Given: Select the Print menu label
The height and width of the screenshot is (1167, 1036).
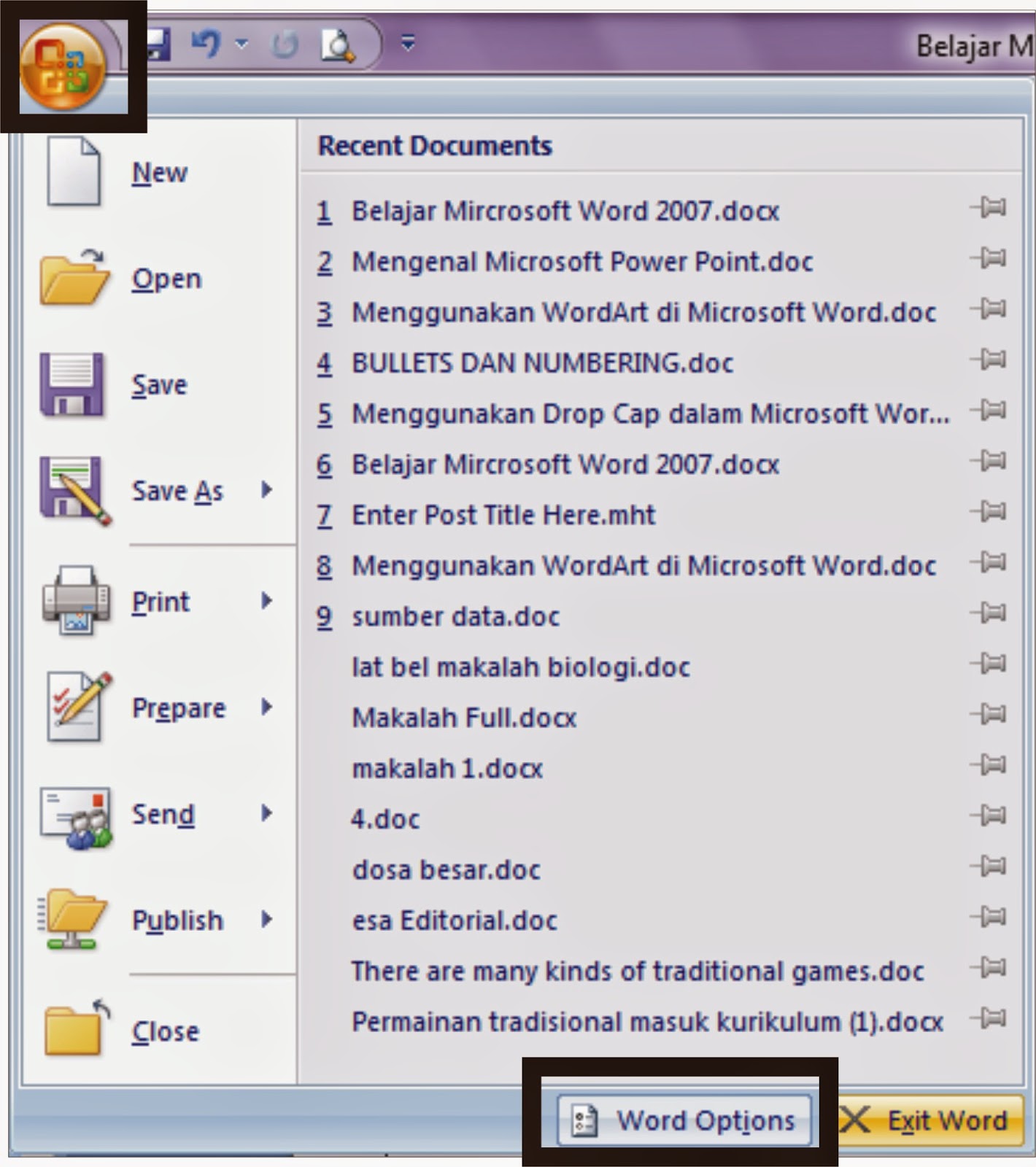Looking at the screenshot, I should tap(161, 602).
